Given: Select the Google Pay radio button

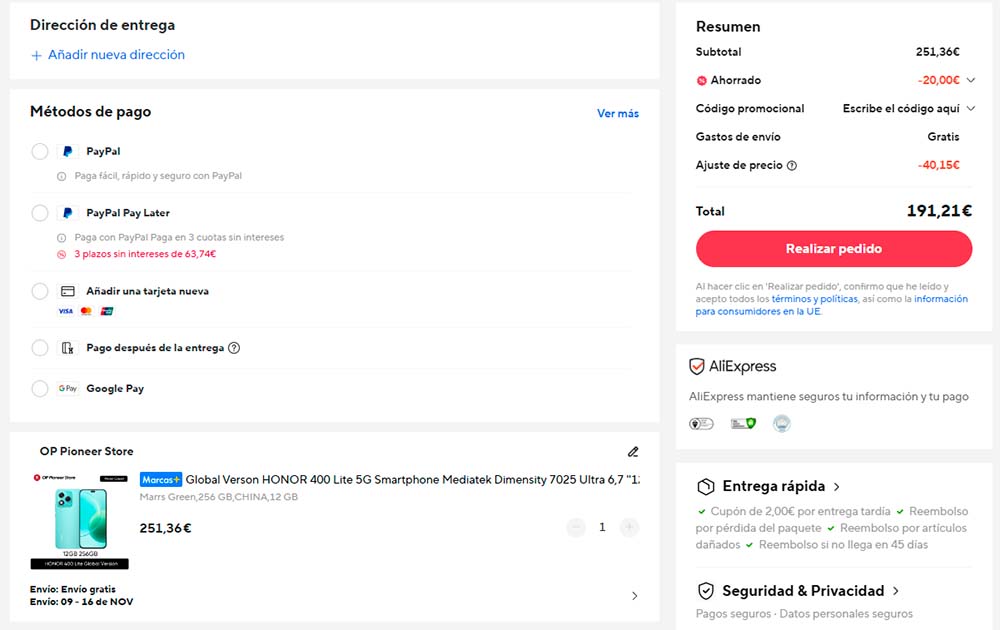Looking at the screenshot, I should click(x=40, y=389).
